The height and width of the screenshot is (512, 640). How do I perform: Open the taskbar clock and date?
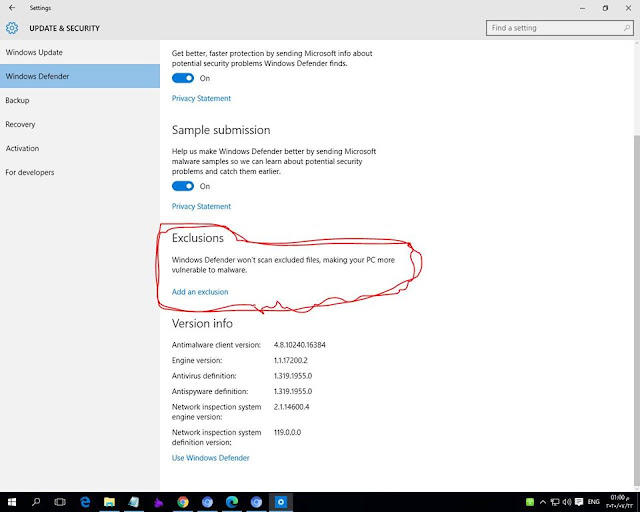coord(620,502)
